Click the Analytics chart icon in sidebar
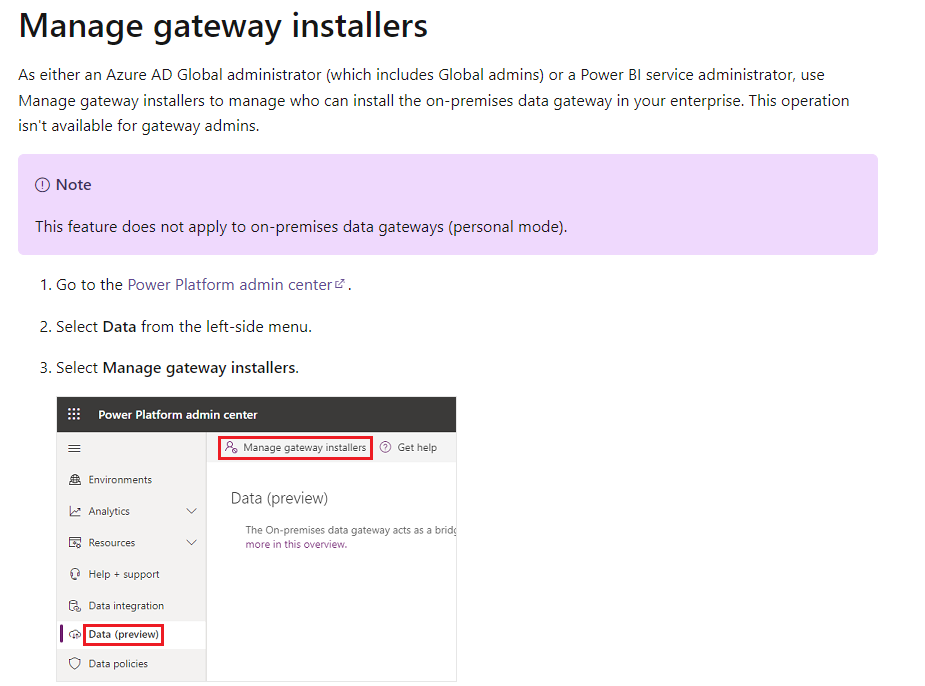Screen dimensions: 925x686 click(74, 511)
